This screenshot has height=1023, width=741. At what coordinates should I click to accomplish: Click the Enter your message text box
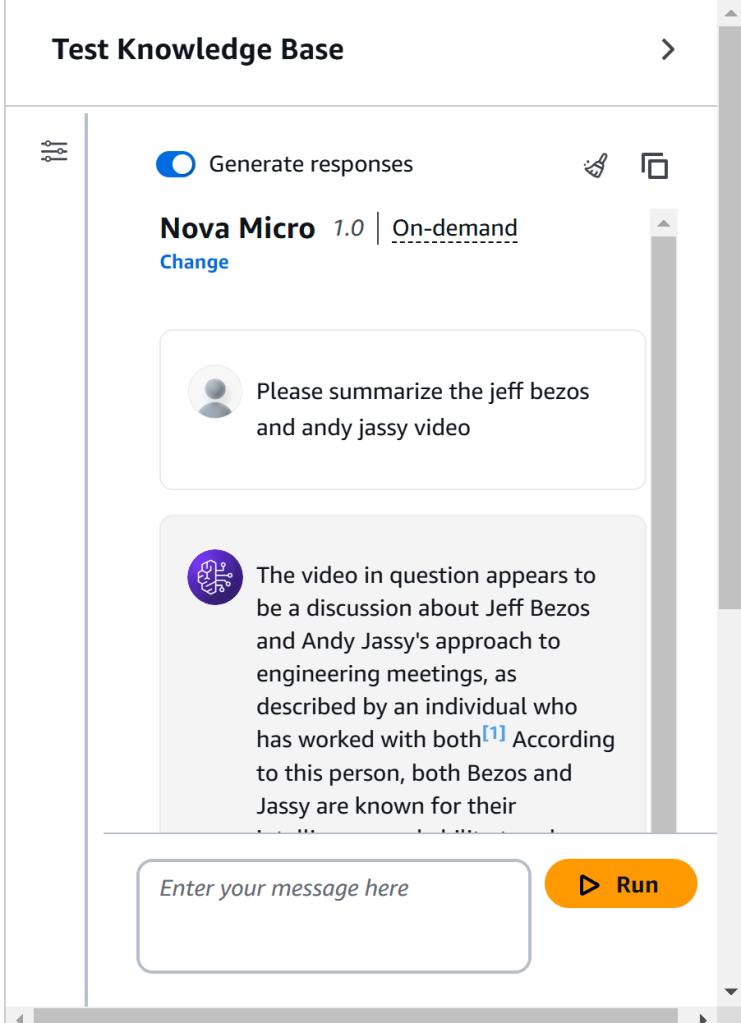pyautogui.click(x=333, y=915)
